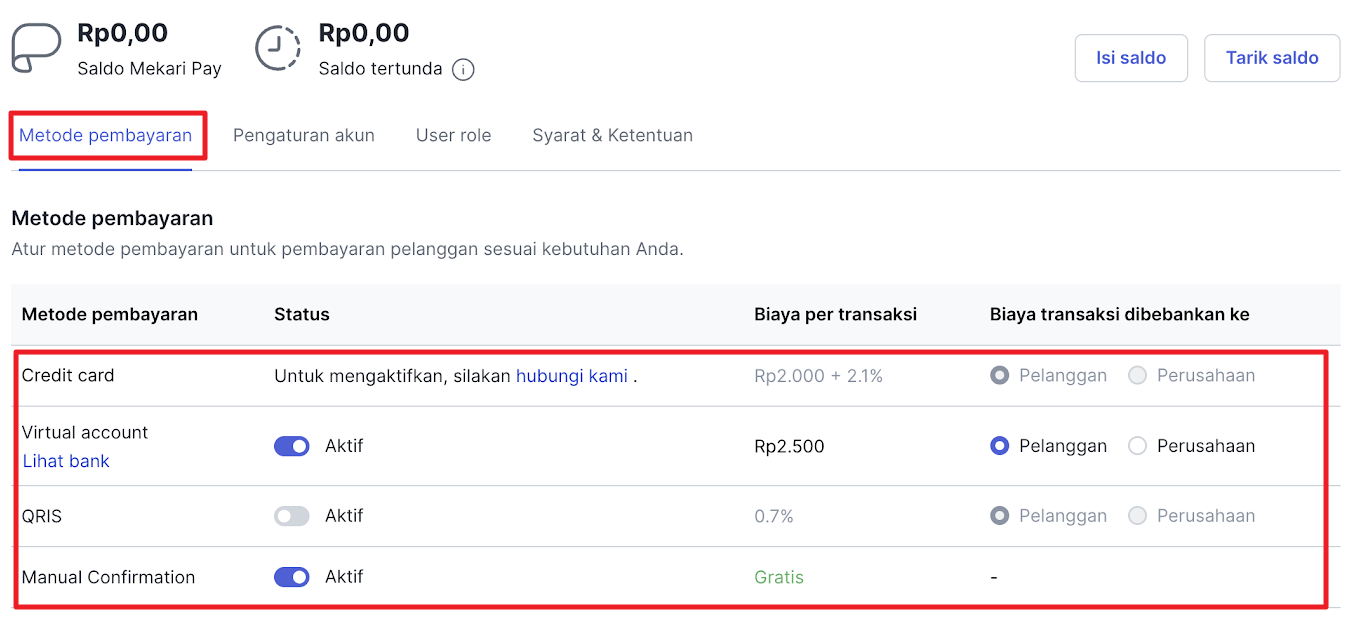This screenshot has height=641, width=1361.
Task: Click the Isi saldo button
Action: (1131, 58)
